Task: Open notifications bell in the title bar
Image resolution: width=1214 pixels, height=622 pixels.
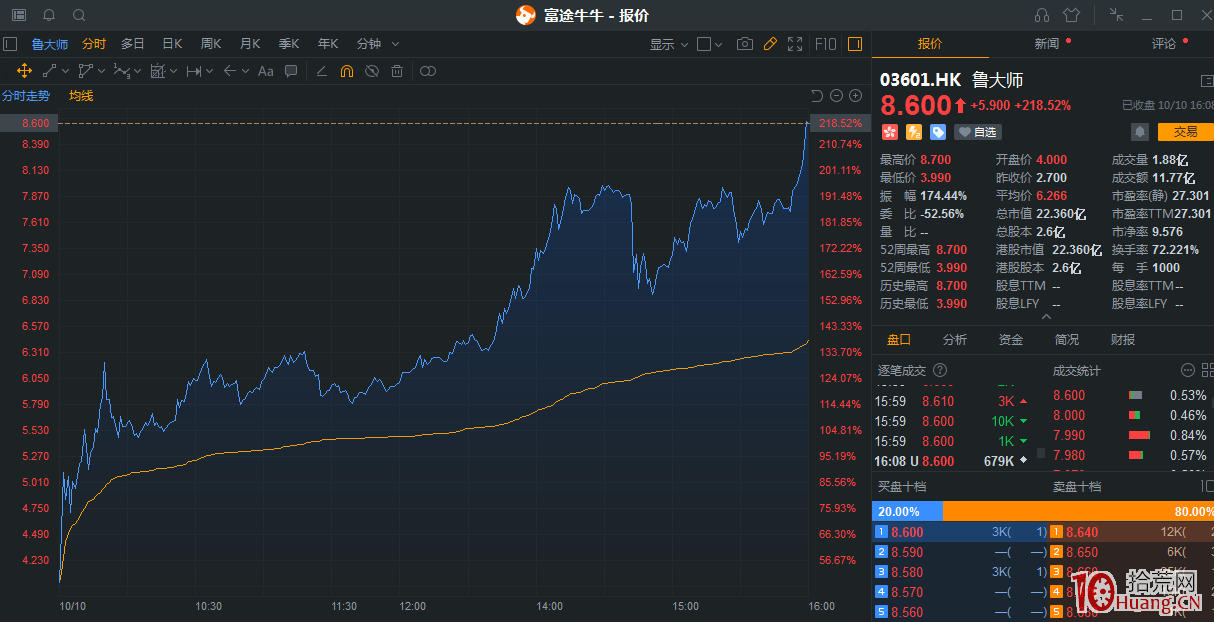Action: click(x=49, y=15)
